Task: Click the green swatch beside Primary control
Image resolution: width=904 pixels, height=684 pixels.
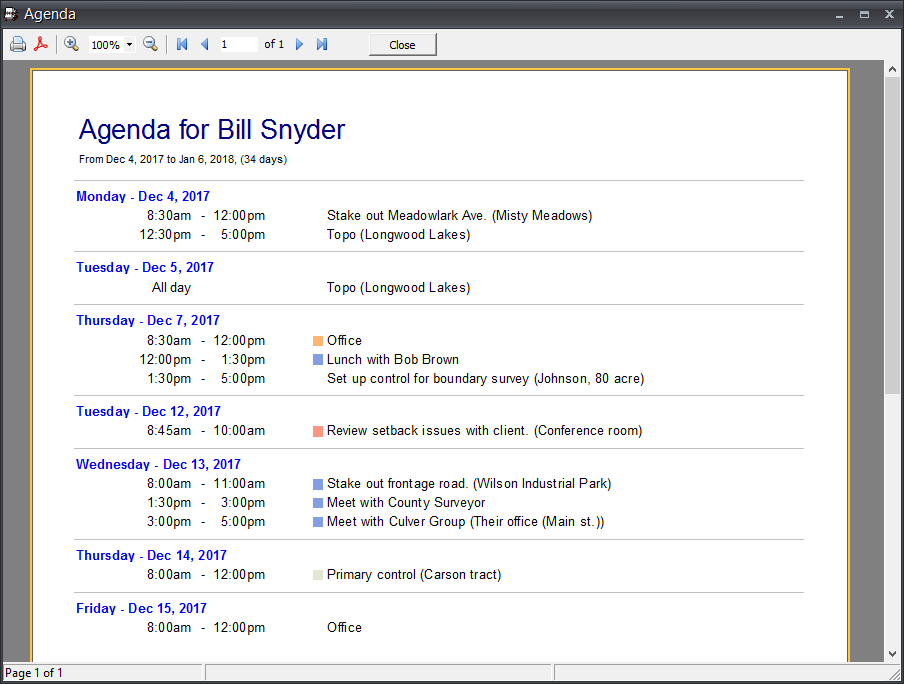Action: (316, 574)
